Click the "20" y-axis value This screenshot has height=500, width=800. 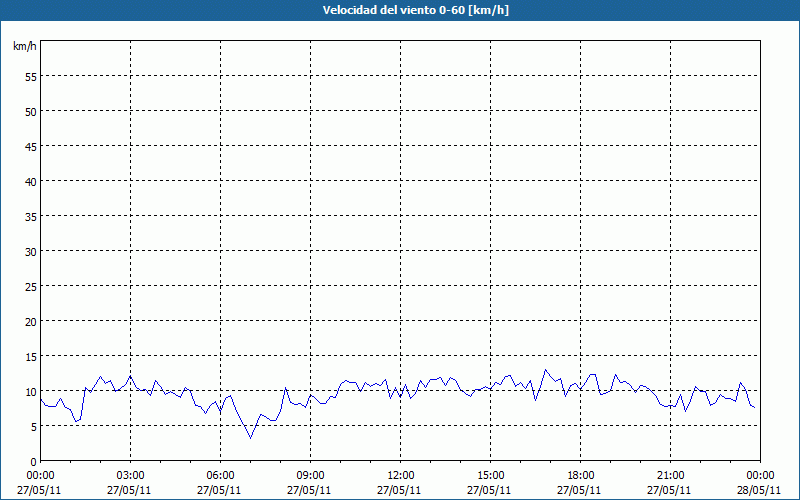click(31, 321)
